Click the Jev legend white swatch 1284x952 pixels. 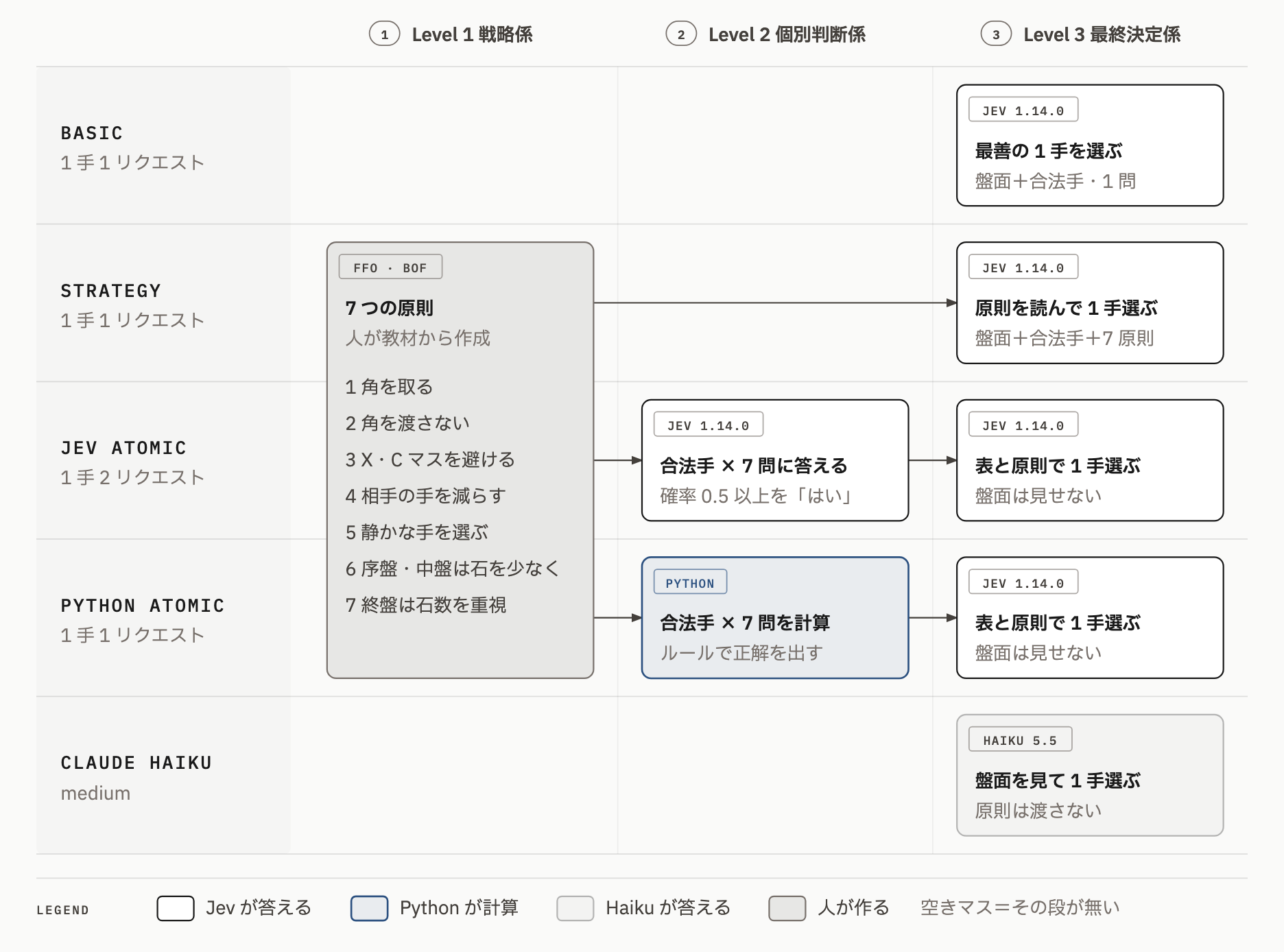176,908
